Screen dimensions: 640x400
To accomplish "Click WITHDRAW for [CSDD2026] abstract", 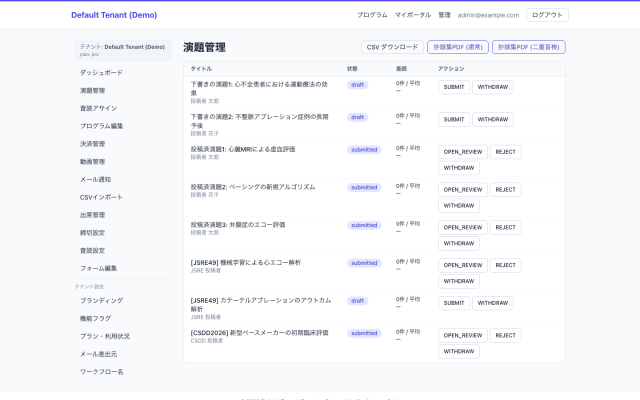I will pos(459,351).
